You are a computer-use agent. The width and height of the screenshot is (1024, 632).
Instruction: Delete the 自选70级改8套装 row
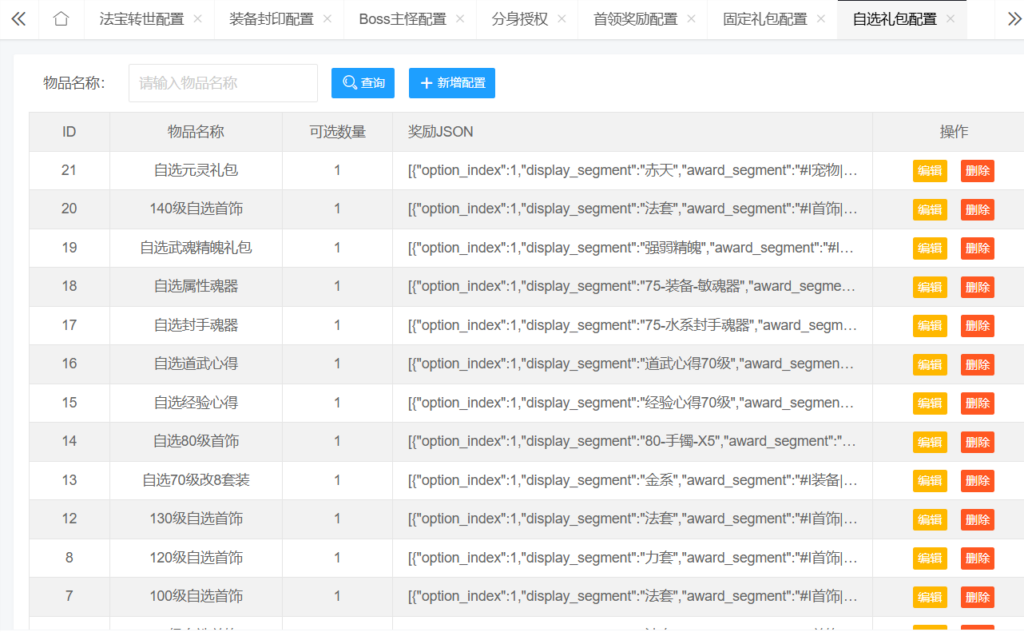pyautogui.click(x=978, y=481)
